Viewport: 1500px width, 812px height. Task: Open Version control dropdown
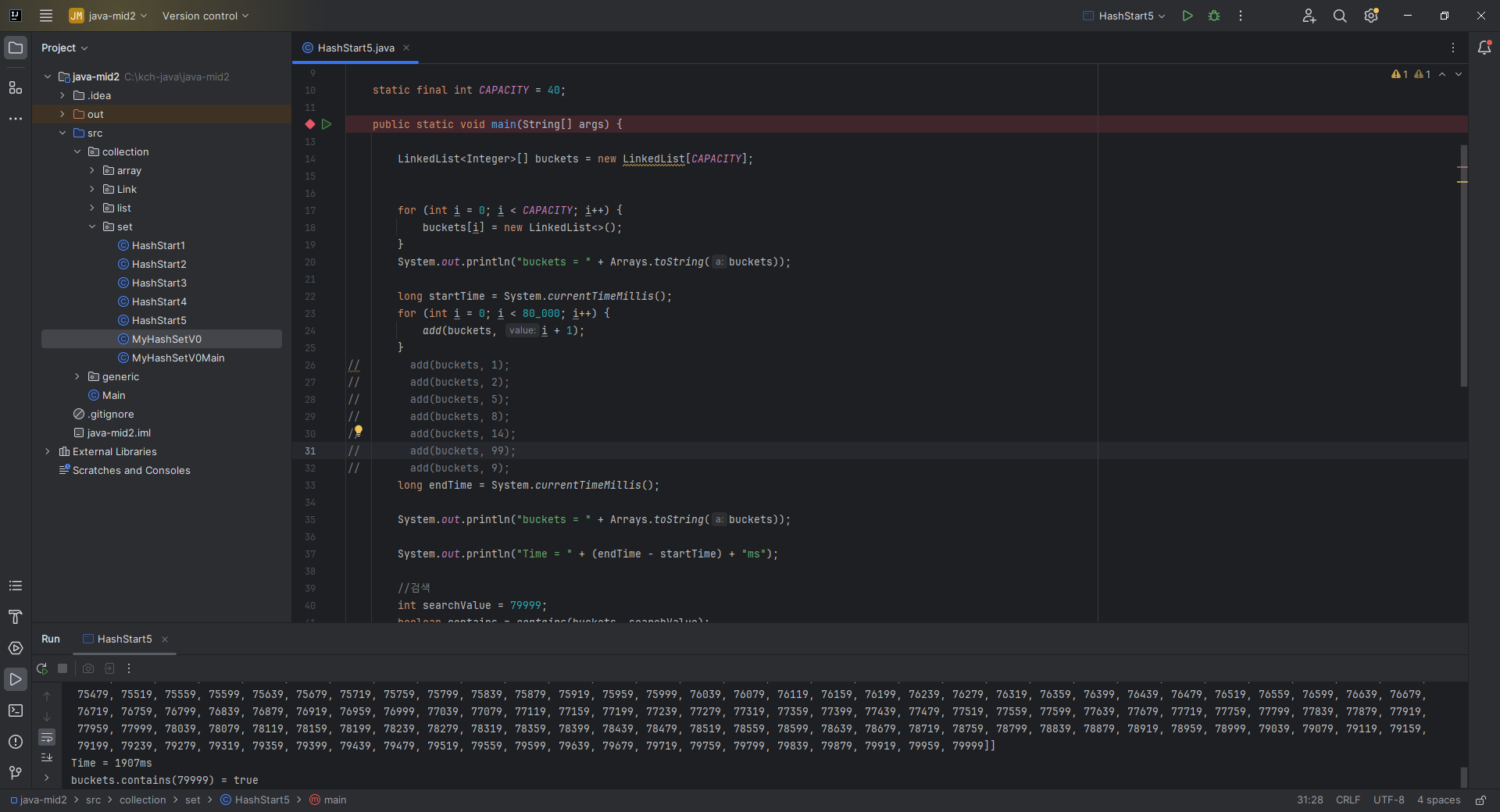pos(205,16)
